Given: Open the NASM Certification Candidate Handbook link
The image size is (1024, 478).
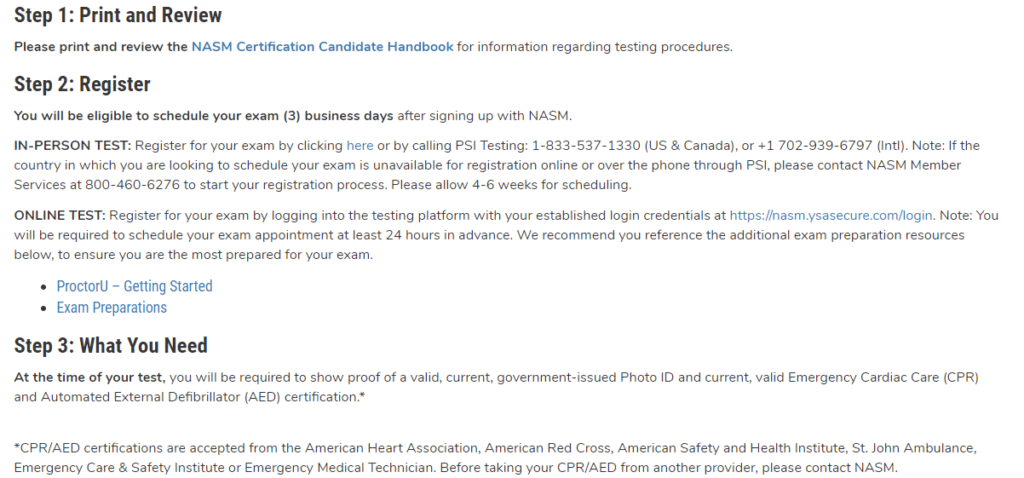Looking at the screenshot, I should tap(322, 47).
